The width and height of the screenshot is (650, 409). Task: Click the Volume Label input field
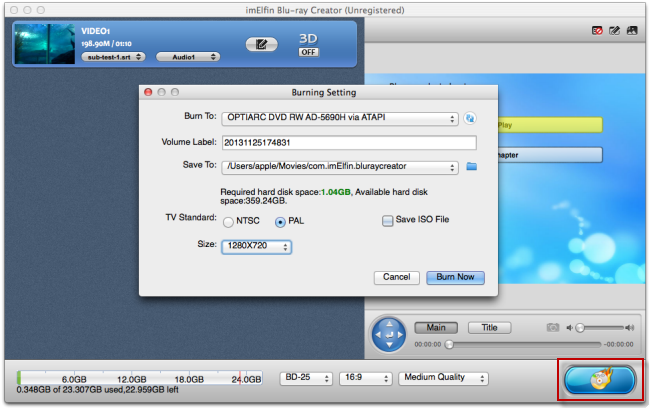tap(349, 143)
